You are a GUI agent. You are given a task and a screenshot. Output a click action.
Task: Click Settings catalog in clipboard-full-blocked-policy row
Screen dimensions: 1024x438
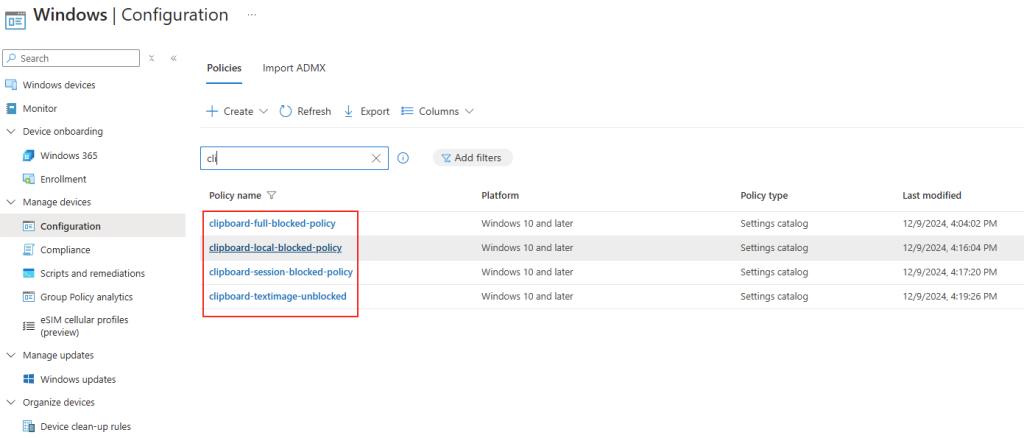pyautogui.click(x=775, y=223)
